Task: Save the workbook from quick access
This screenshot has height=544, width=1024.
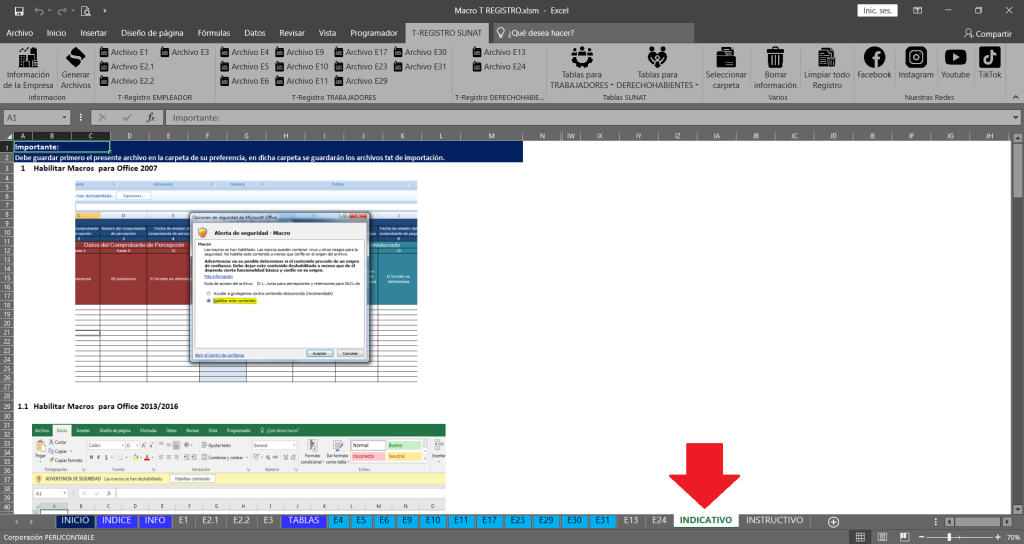Action: [x=19, y=11]
